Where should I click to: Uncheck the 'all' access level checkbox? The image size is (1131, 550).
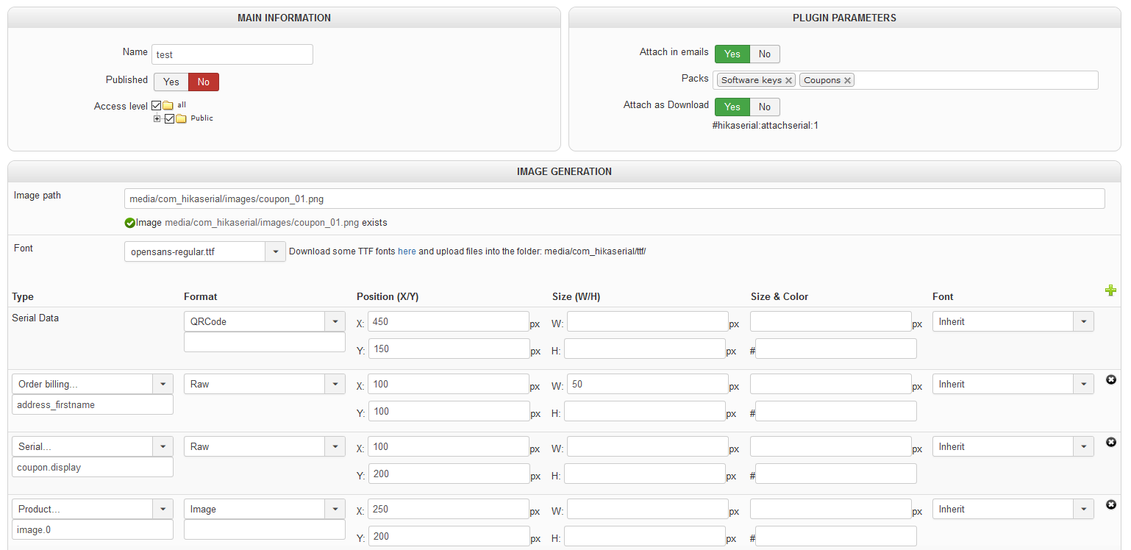coord(157,105)
